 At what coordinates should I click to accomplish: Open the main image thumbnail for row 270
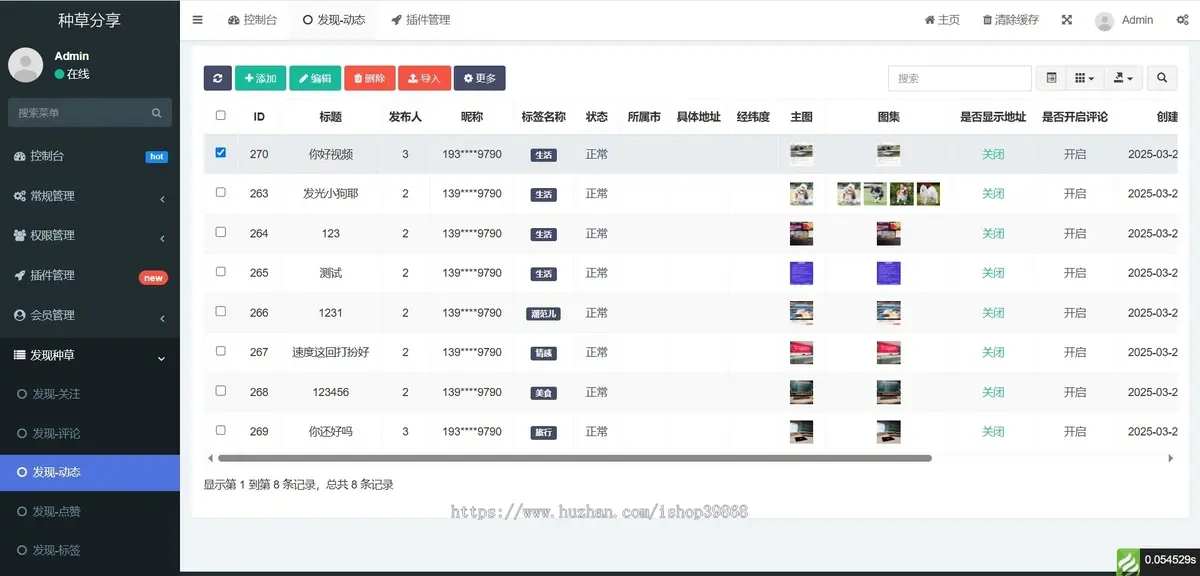pos(801,154)
